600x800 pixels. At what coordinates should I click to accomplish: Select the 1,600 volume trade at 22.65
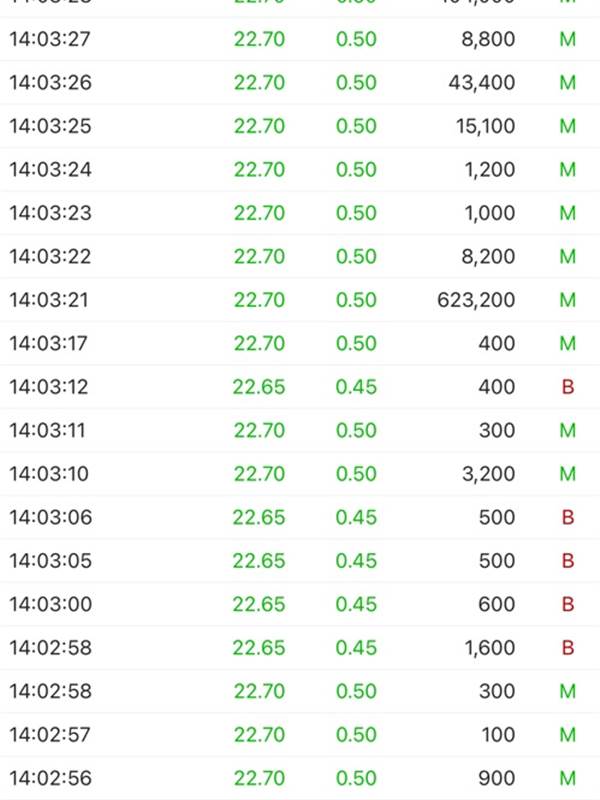point(489,648)
